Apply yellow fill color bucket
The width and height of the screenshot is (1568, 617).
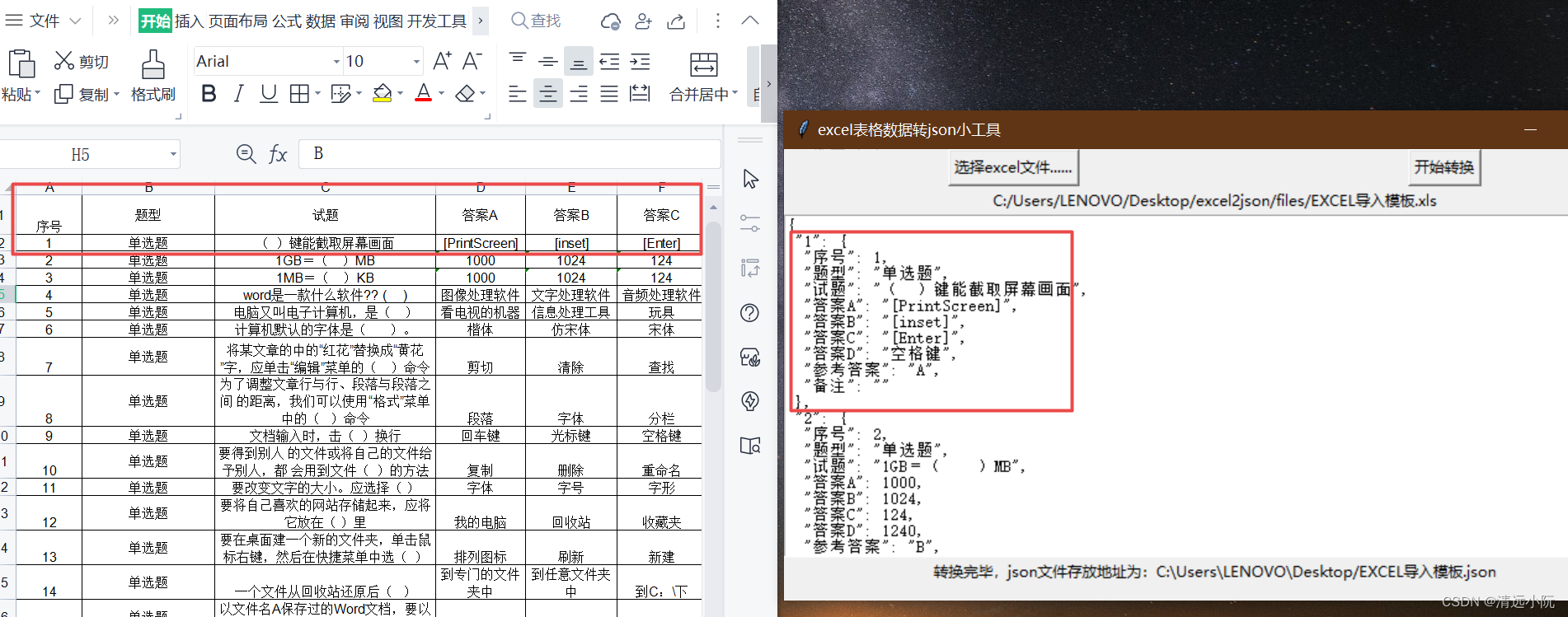pyautogui.click(x=382, y=94)
